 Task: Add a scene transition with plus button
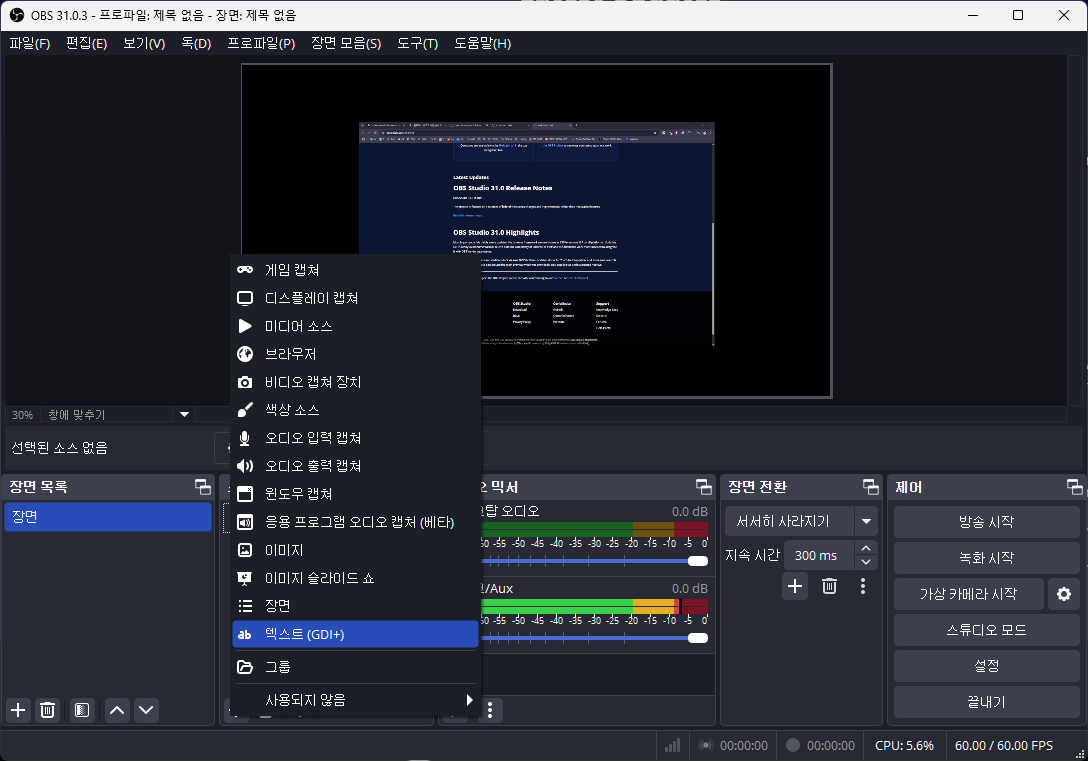pos(794,586)
